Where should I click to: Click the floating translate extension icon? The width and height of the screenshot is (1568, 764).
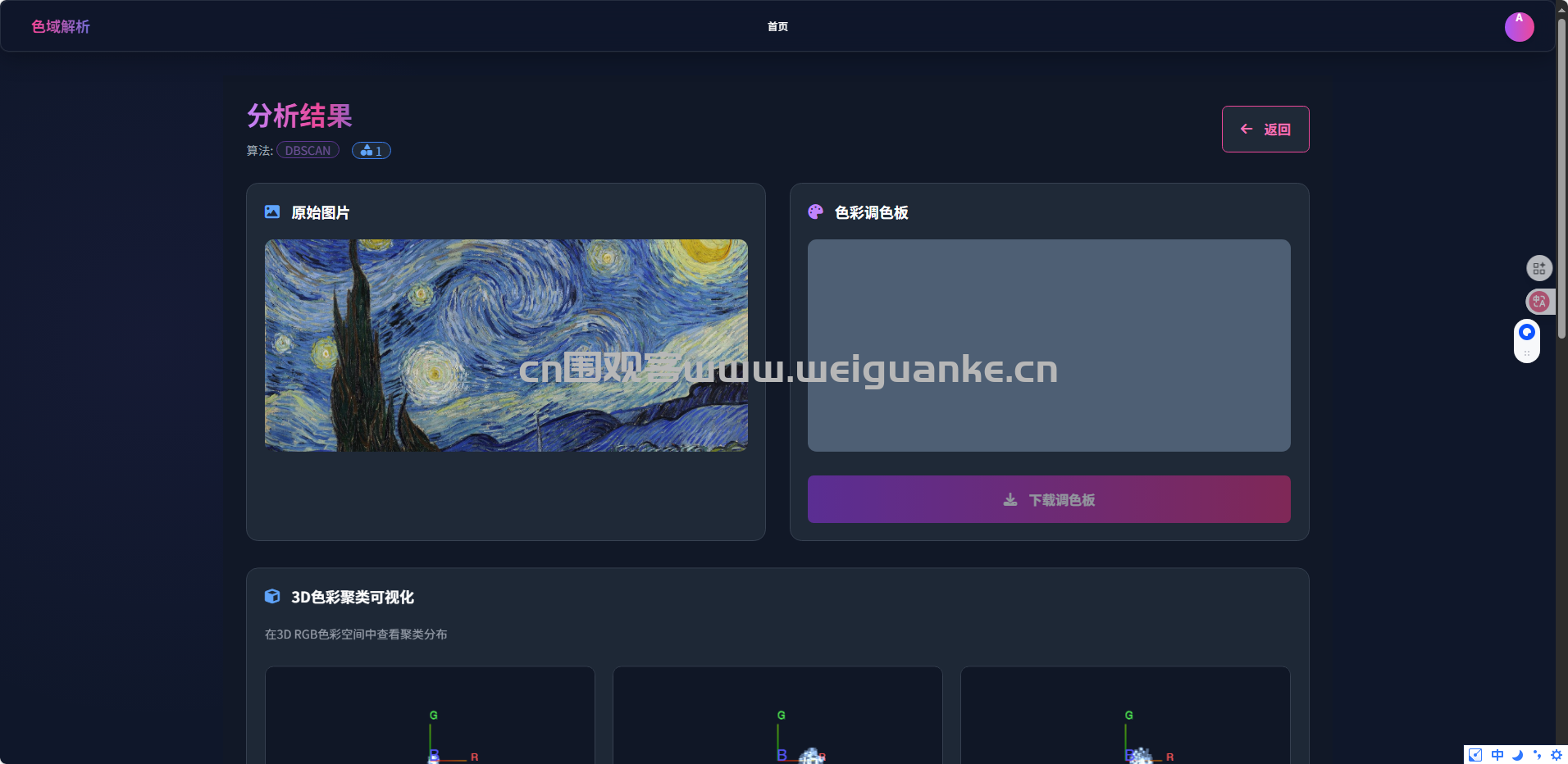tap(1539, 302)
